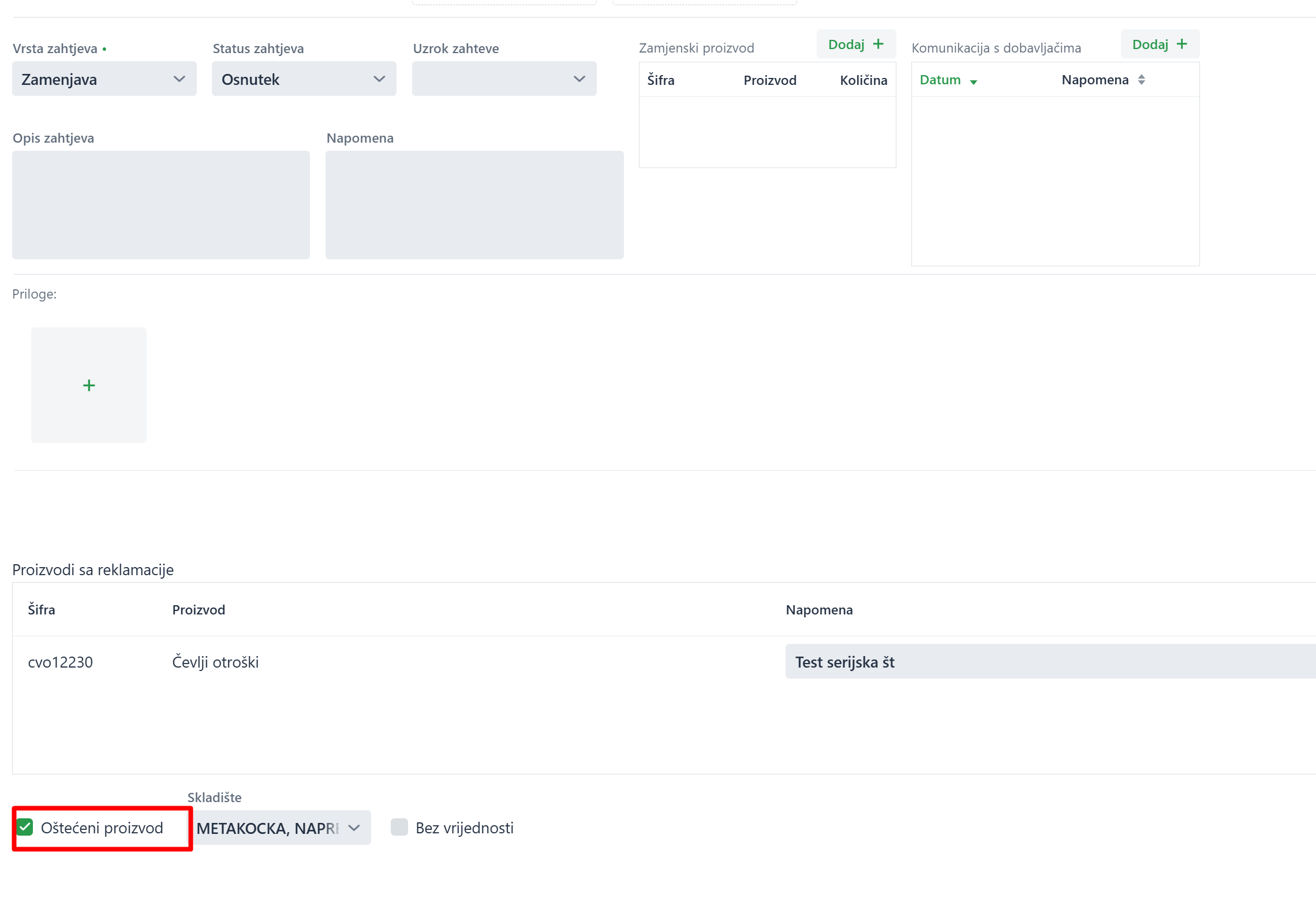This screenshot has width=1316, height=898.
Task: Click Proizvod header in Zamjenski proizvod table
Action: click(769, 80)
